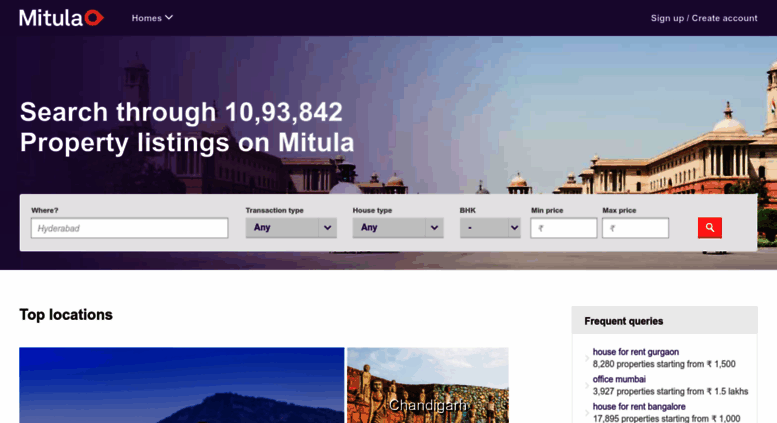Click the red Mitula logo ring icon
The width and height of the screenshot is (777, 423).
click(94, 18)
